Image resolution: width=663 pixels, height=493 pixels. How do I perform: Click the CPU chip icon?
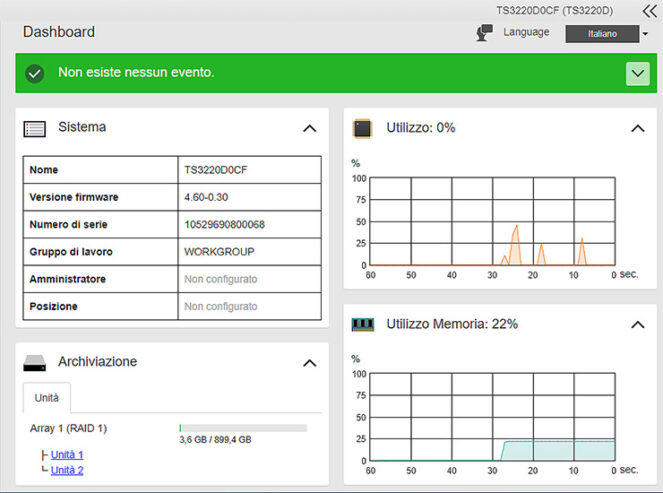[x=363, y=128]
